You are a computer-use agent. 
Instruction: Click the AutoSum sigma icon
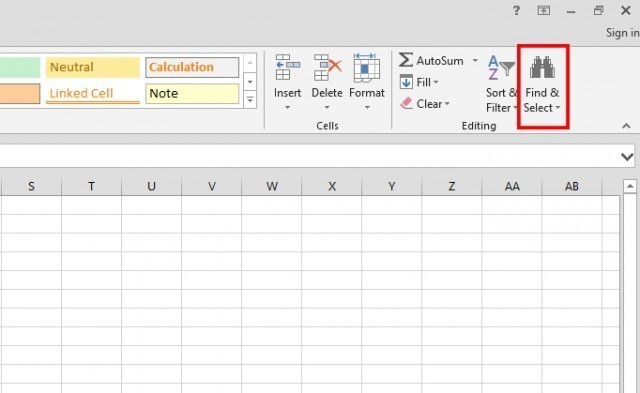(x=406, y=60)
